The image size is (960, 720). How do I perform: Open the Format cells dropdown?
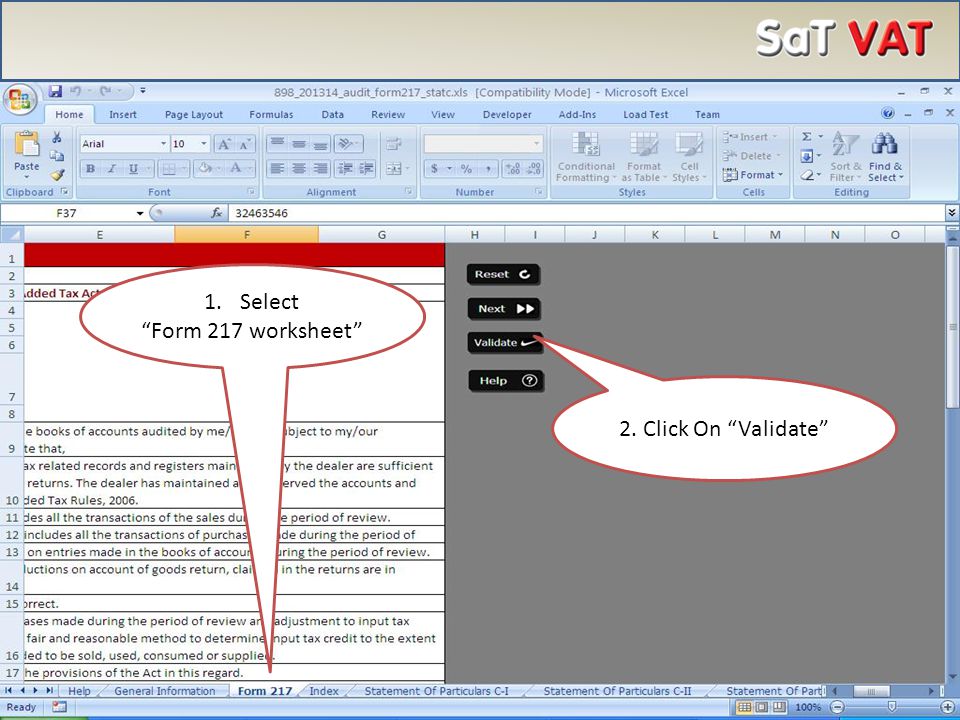[x=752, y=175]
